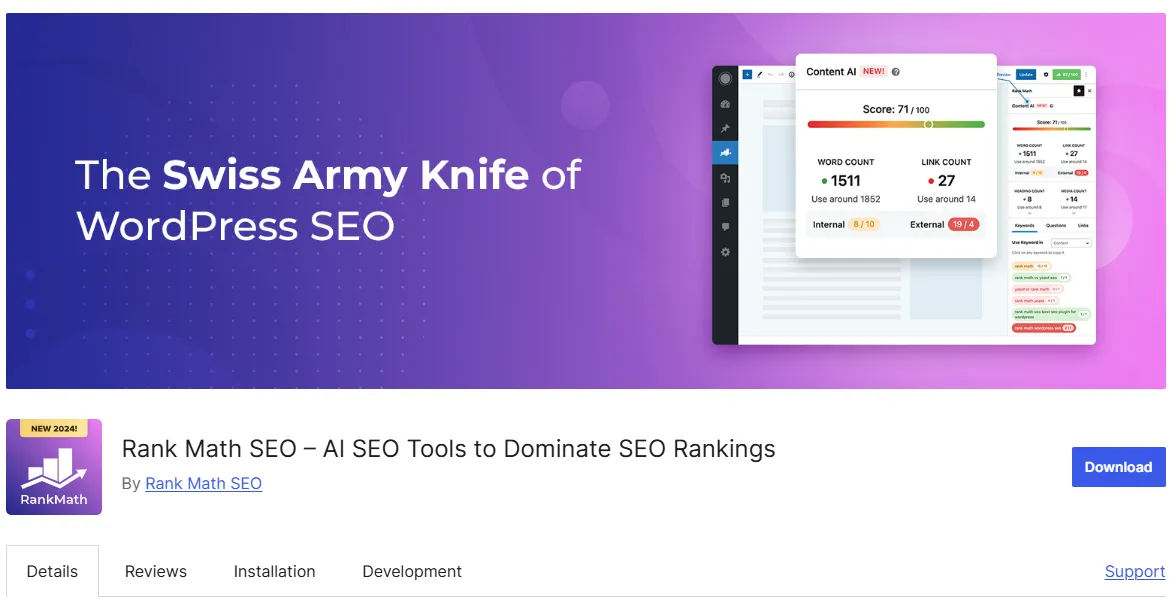Click the NEW! badge next to Content AI
1176x615 pixels.
(874, 71)
